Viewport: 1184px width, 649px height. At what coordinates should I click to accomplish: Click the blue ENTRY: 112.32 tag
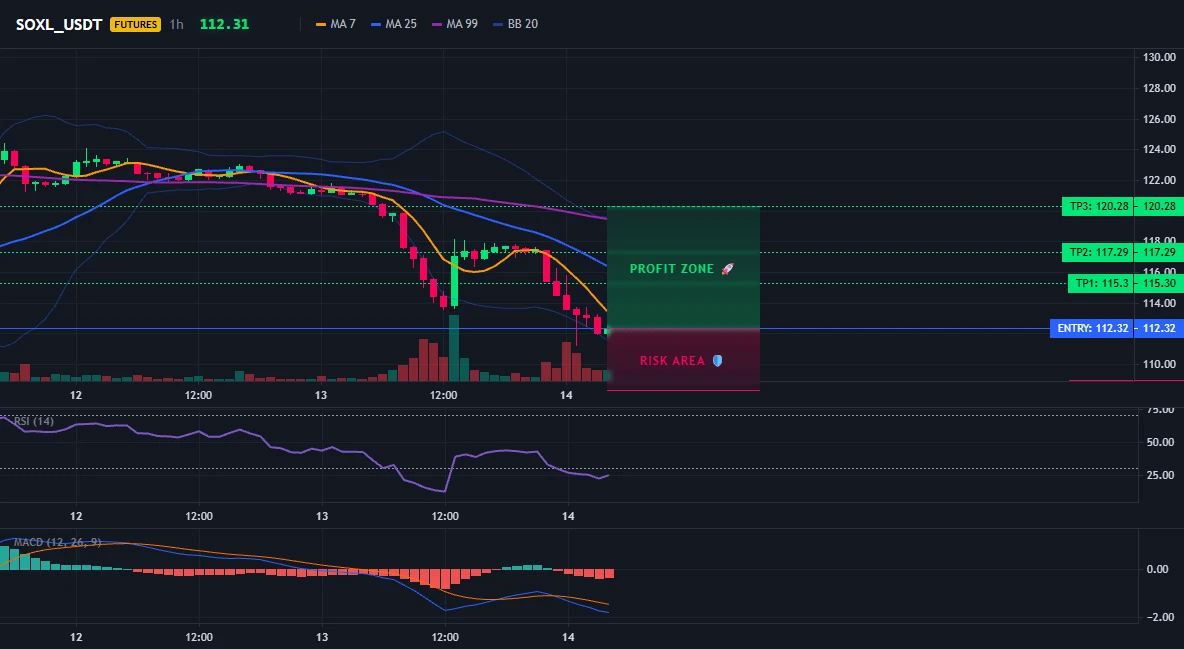pos(1091,329)
